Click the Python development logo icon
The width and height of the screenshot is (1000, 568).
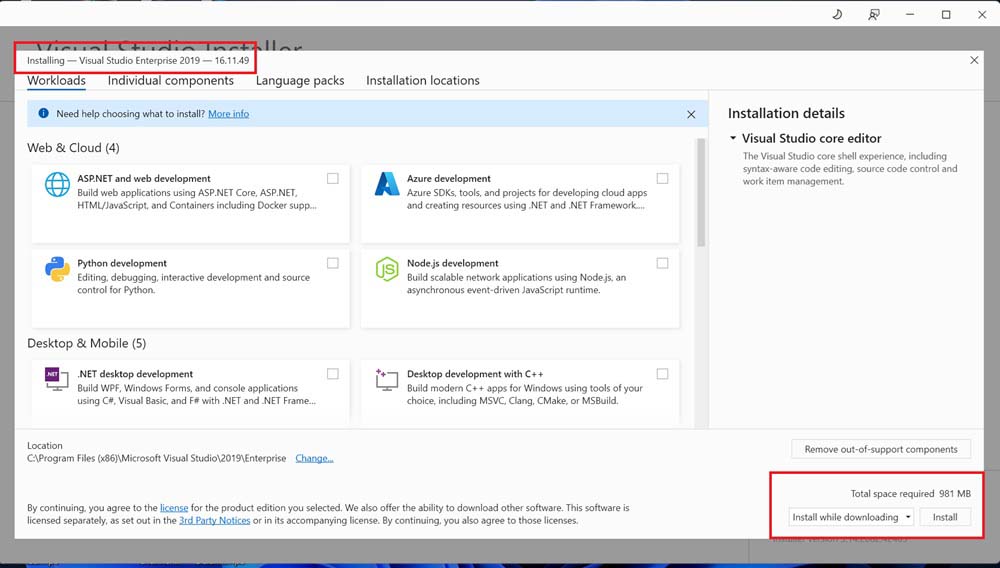pyautogui.click(x=57, y=270)
